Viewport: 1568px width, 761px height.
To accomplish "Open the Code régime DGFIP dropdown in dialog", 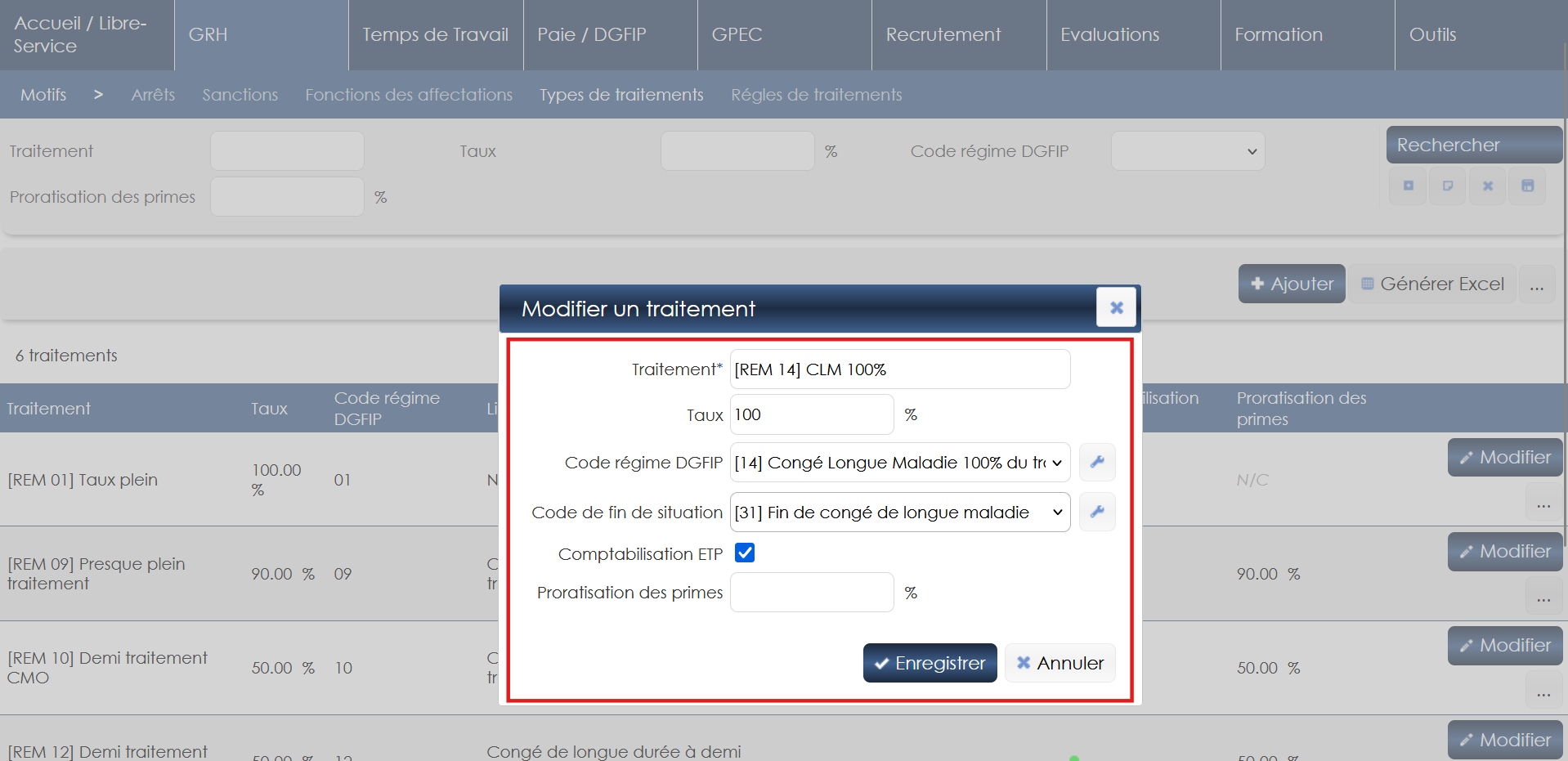I will pos(899,463).
